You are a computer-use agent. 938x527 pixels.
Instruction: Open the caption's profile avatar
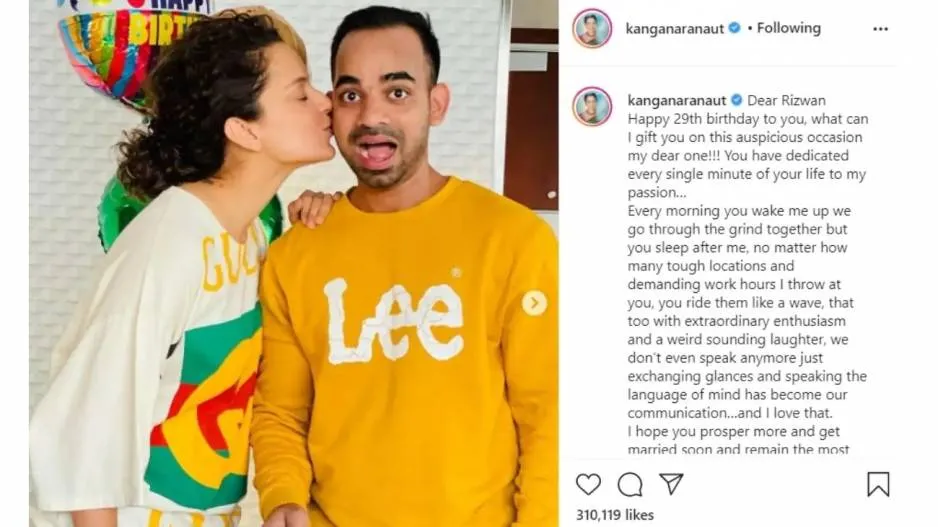pyautogui.click(x=592, y=106)
